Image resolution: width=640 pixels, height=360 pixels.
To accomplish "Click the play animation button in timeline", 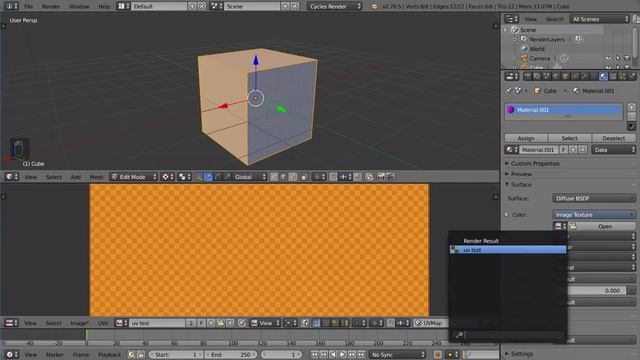I will [342, 355].
